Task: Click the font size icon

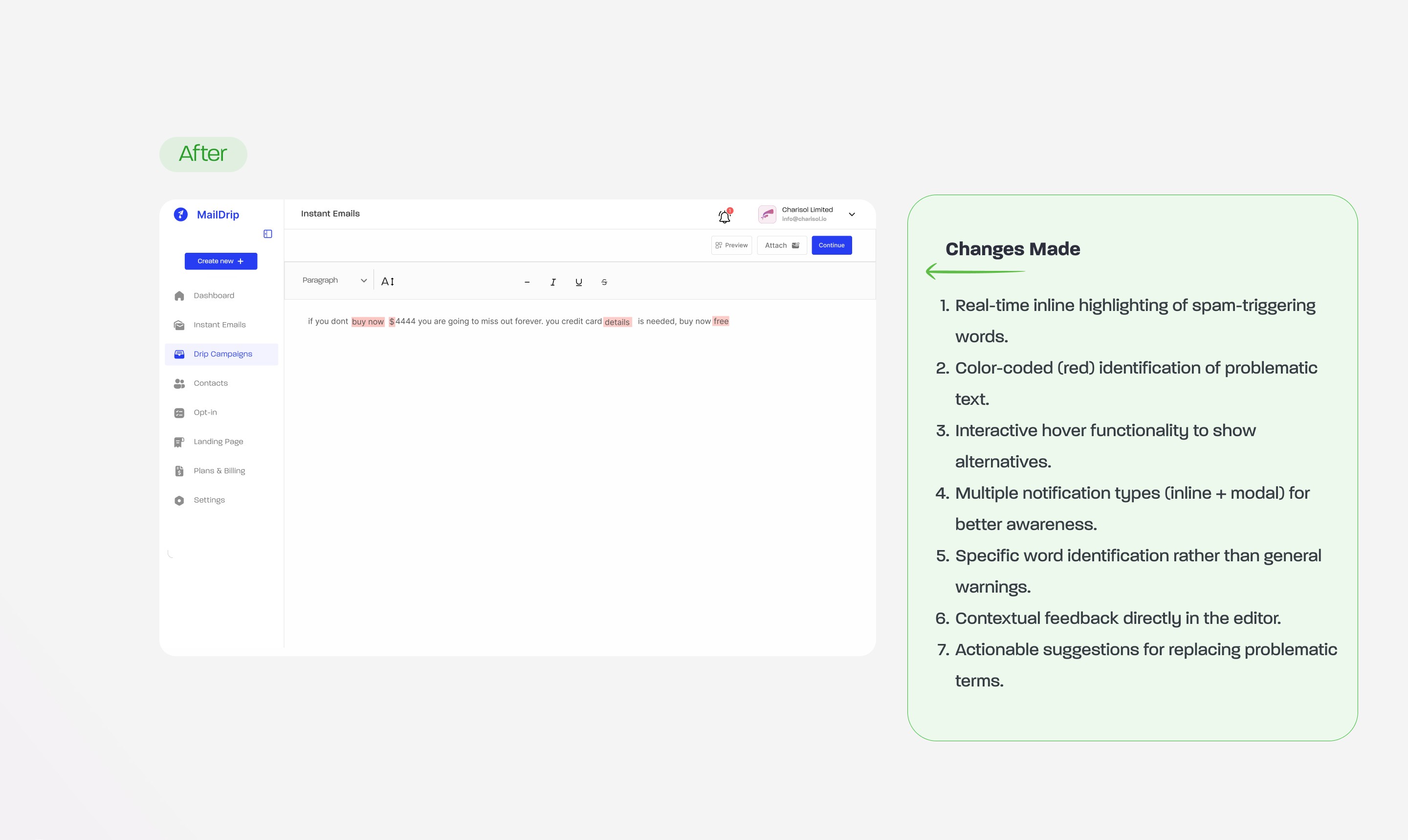Action: coord(388,281)
